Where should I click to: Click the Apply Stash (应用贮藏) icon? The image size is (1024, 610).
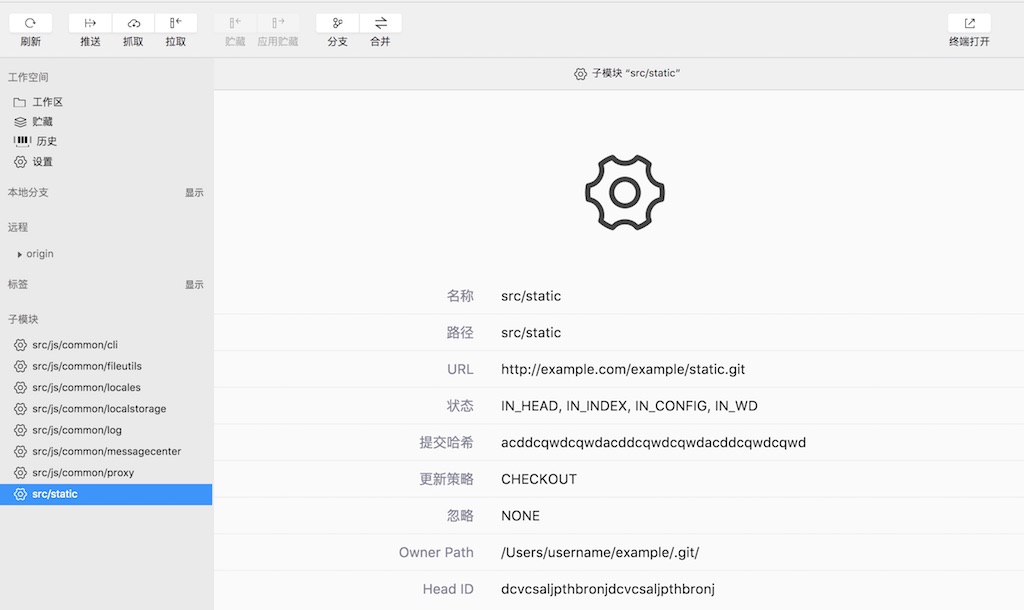(x=278, y=23)
